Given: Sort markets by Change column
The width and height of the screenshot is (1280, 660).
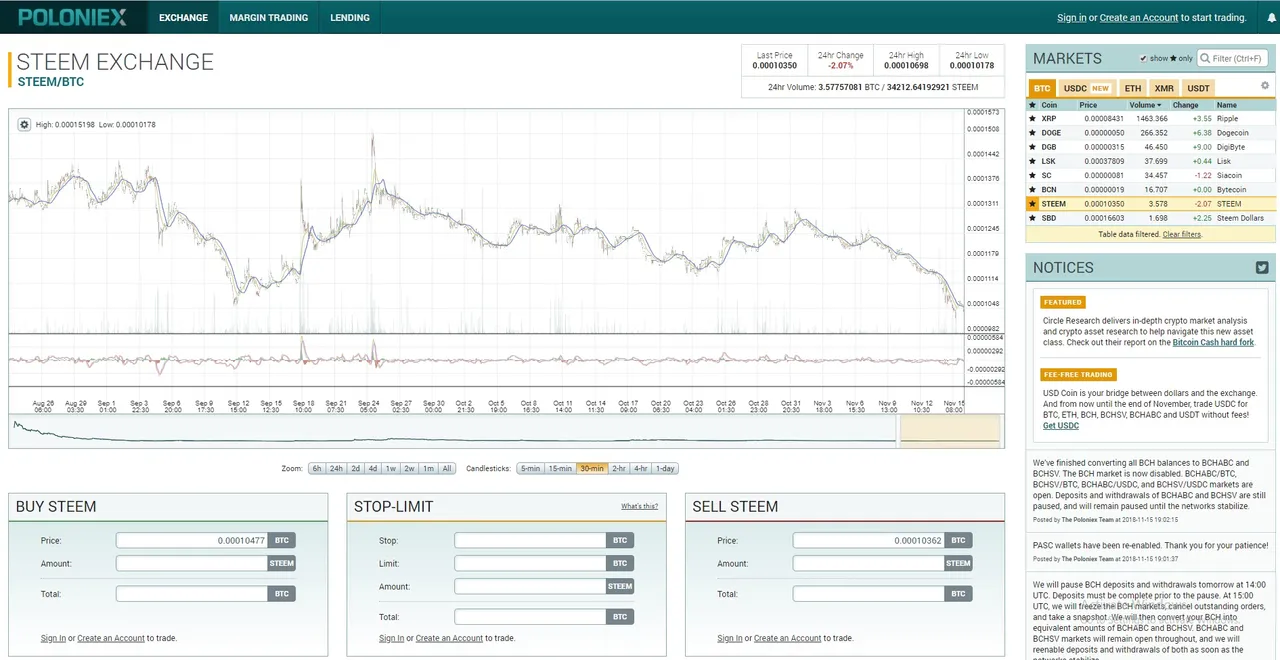Looking at the screenshot, I should click(x=1185, y=105).
